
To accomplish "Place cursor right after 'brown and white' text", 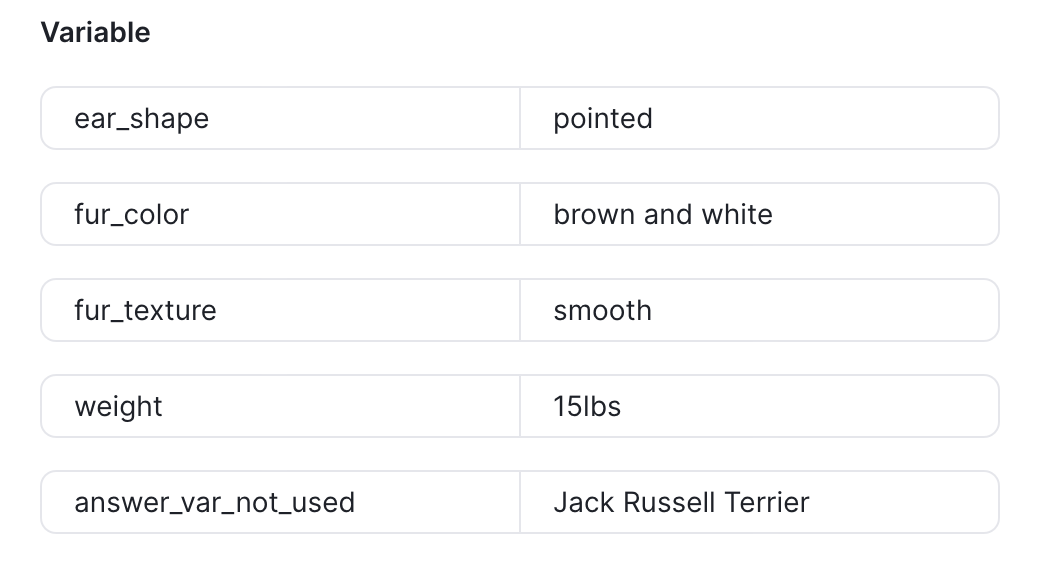I will point(773,214).
